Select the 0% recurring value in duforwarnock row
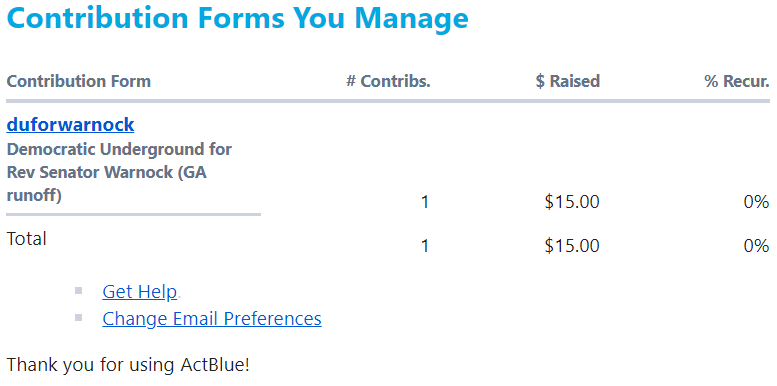 pyautogui.click(x=757, y=202)
